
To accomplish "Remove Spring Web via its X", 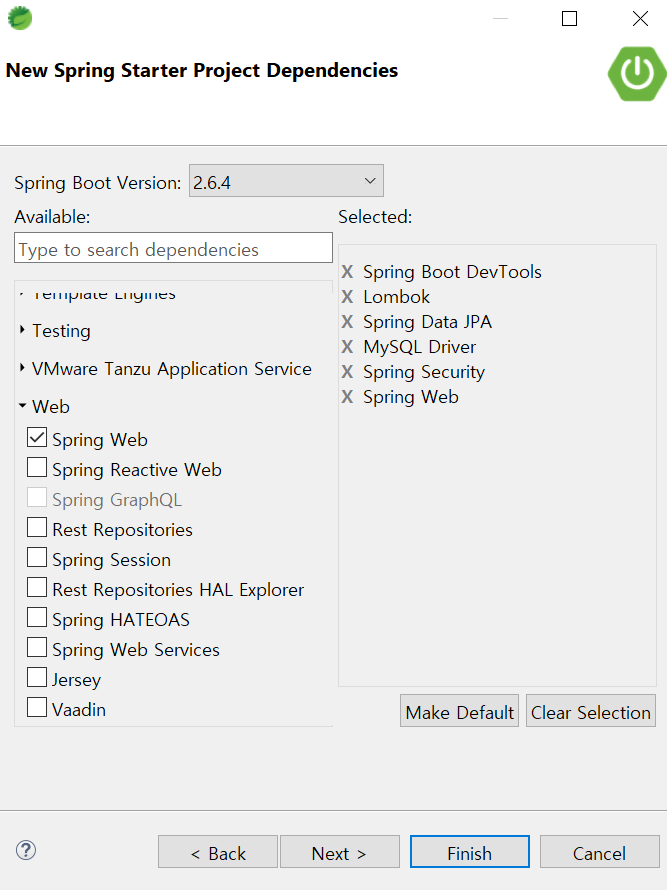I will click(347, 397).
